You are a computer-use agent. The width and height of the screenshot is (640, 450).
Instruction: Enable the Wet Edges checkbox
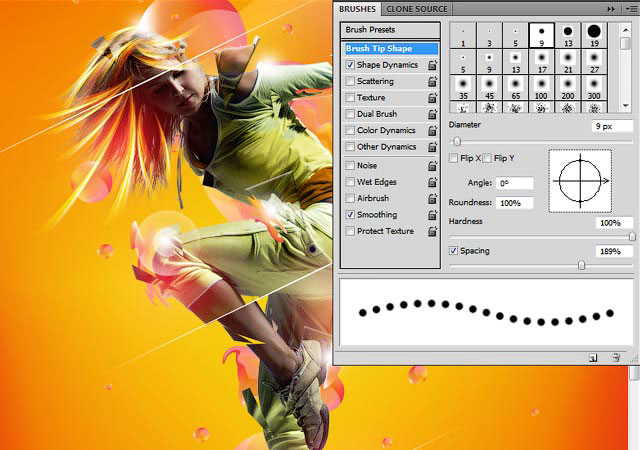(350, 182)
